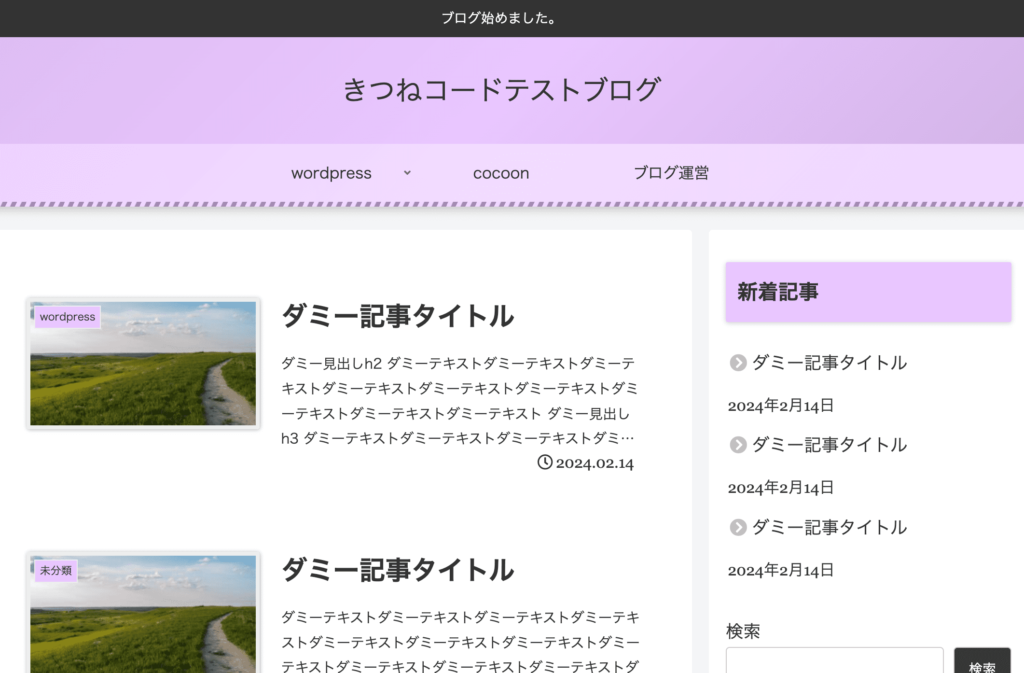Image resolution: width=1024 pixels, height=673 pixels.
Task: Open the first post link under 新着記事
Action: 829,362
